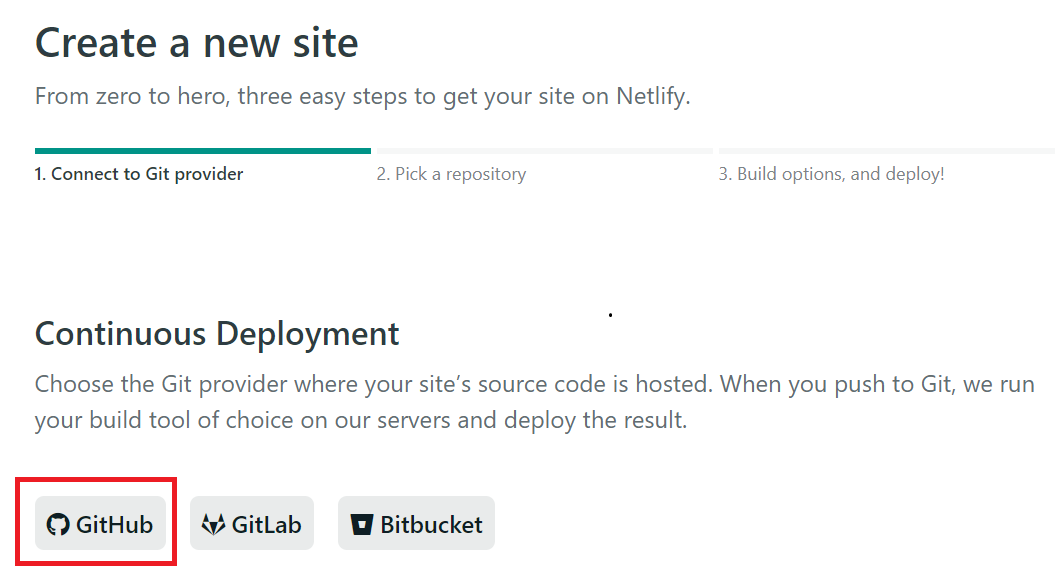This screenshot has height=584, width=1062.
Task: Open step 2: Pick a repository
Action: [452, 173]
